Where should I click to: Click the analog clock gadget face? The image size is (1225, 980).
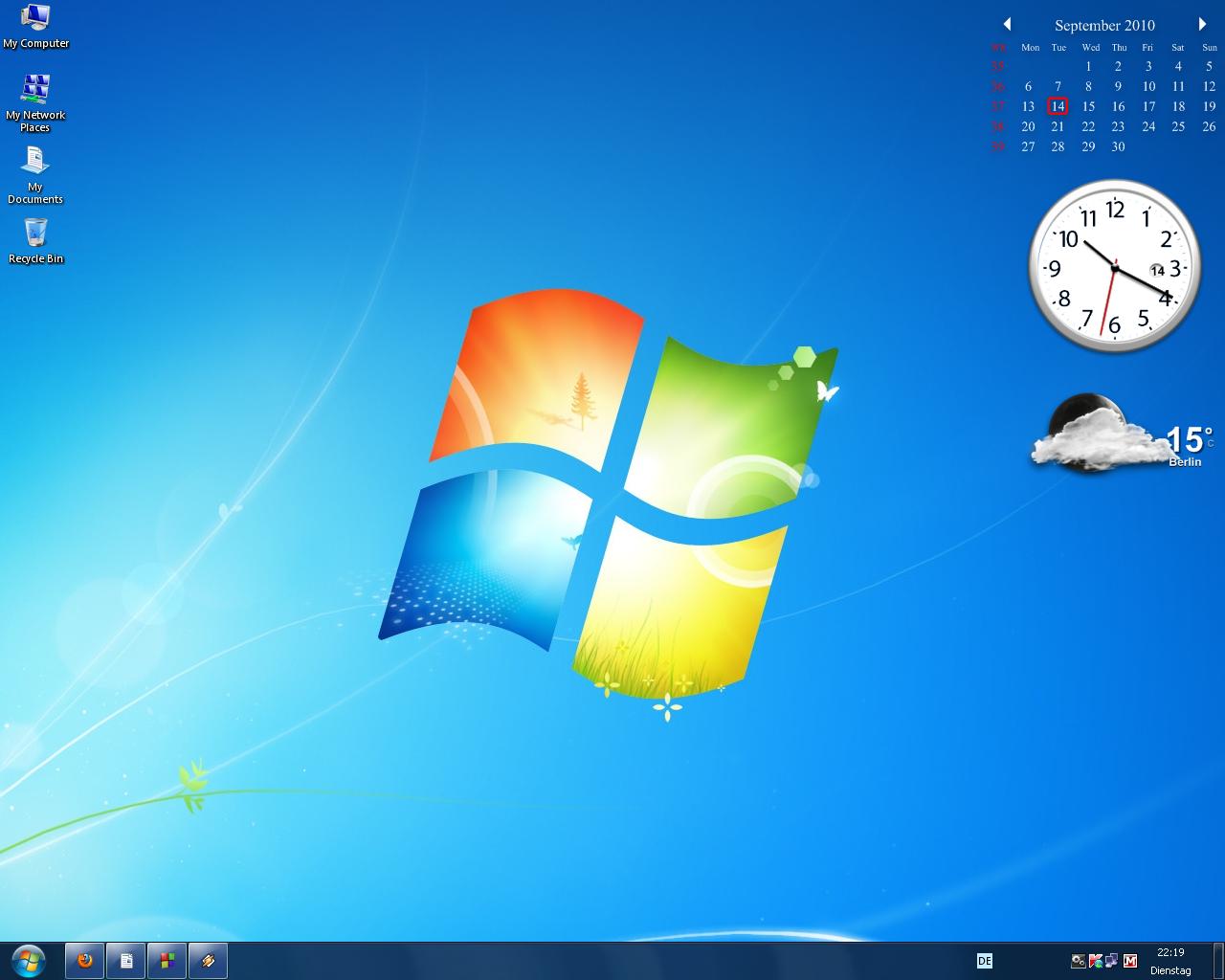[1114, 266]
